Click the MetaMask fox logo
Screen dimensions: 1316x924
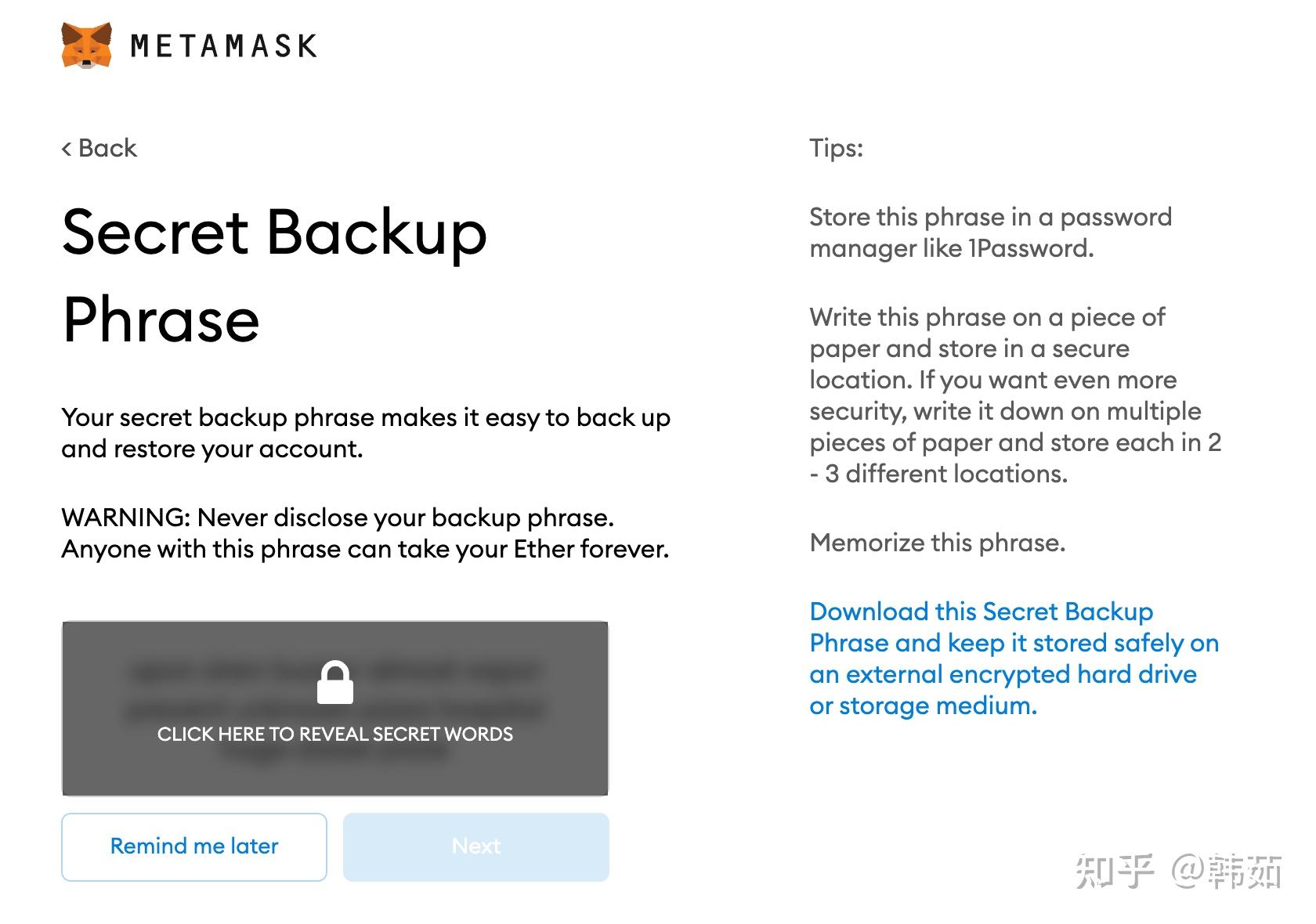point(86,45)
